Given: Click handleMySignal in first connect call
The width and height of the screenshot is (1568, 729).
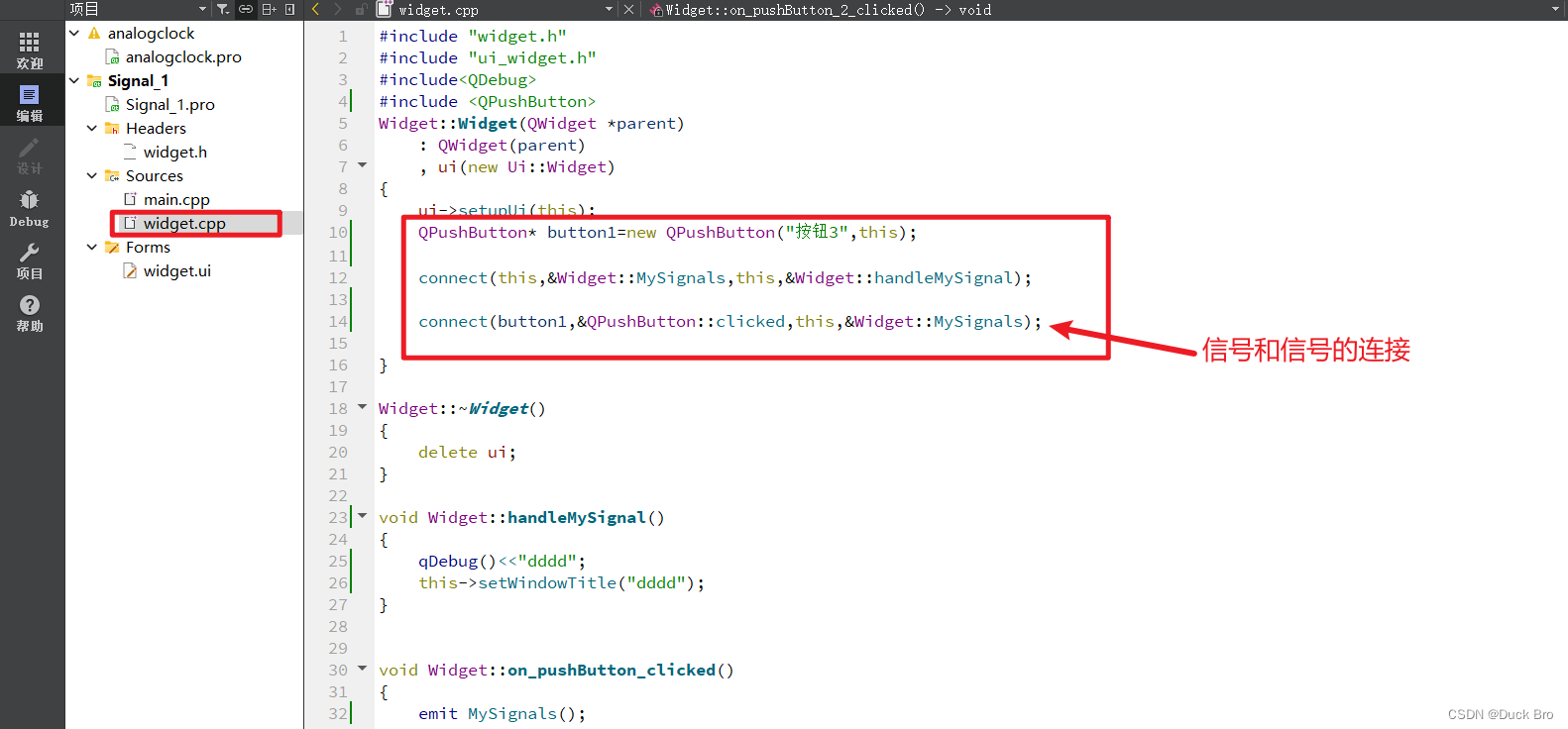Looking at the screenshot, I should coord(943,277).
